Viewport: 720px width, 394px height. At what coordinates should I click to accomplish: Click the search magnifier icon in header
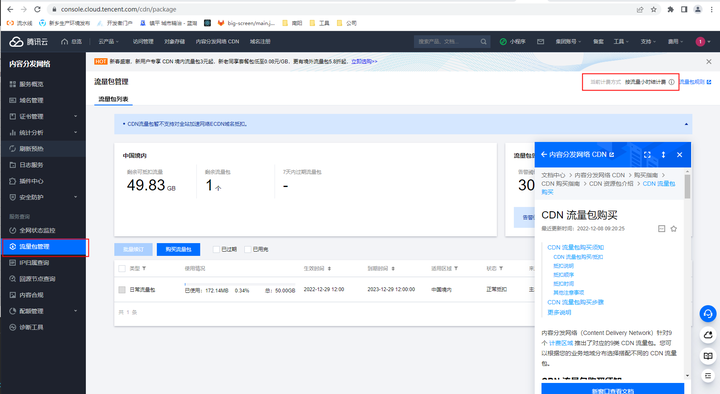[x=484, y=42]
